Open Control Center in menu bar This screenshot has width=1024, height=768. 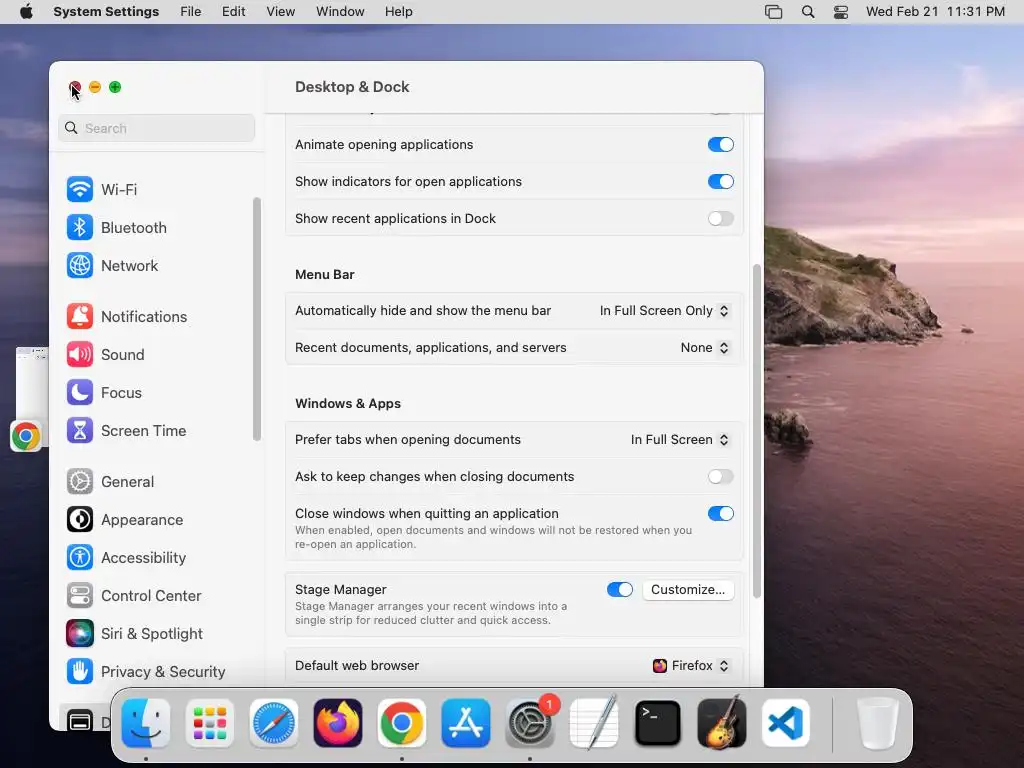click(841, 12)
